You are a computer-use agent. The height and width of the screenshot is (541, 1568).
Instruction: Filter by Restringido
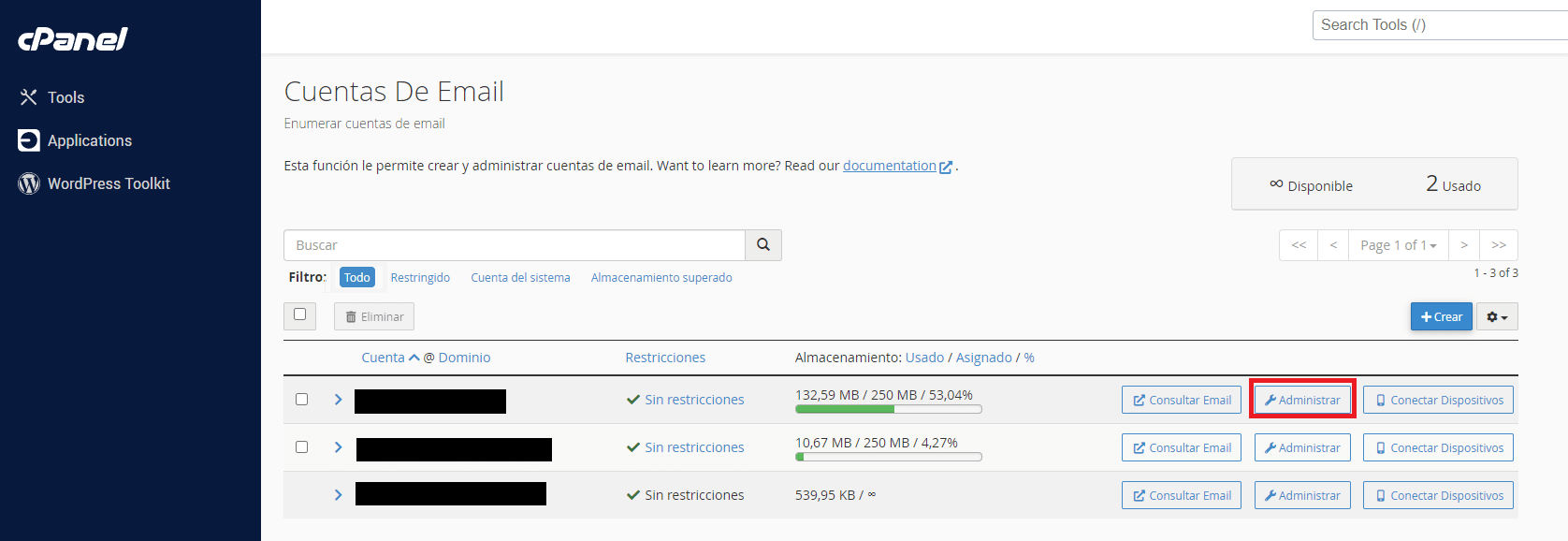click(x=420, y=278)
